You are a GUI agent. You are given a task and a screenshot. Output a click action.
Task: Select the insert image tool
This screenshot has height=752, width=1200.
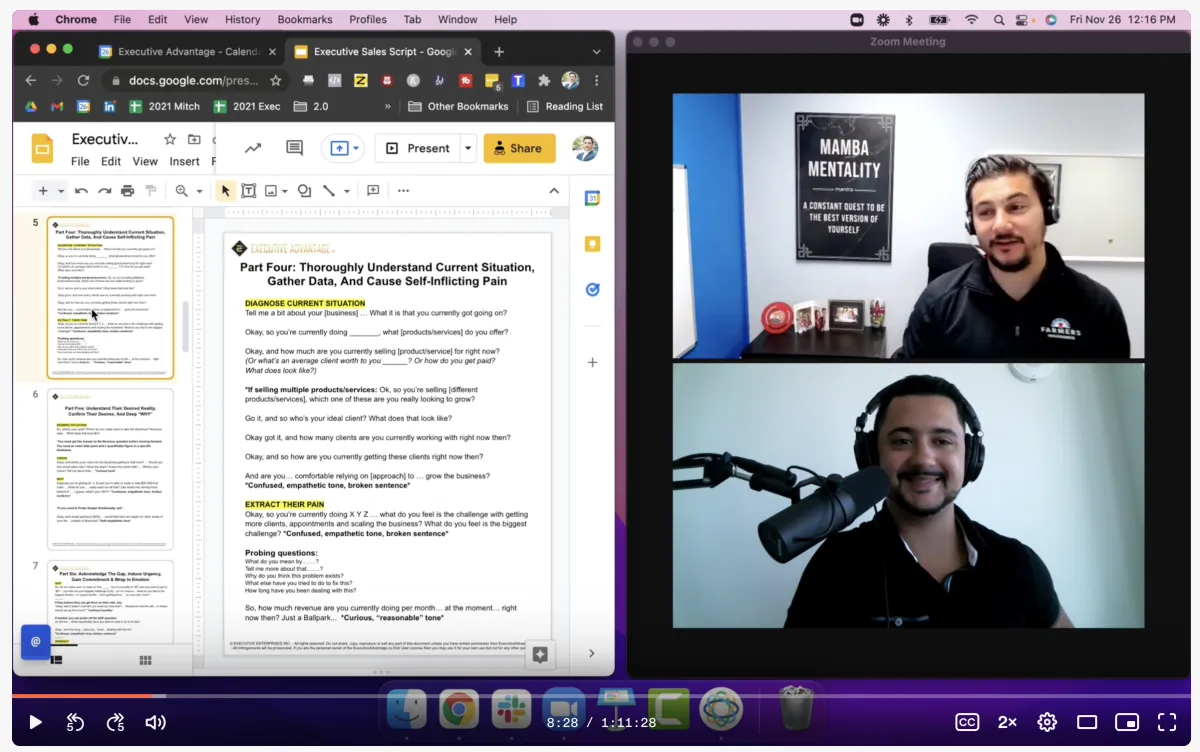[271, 191]
